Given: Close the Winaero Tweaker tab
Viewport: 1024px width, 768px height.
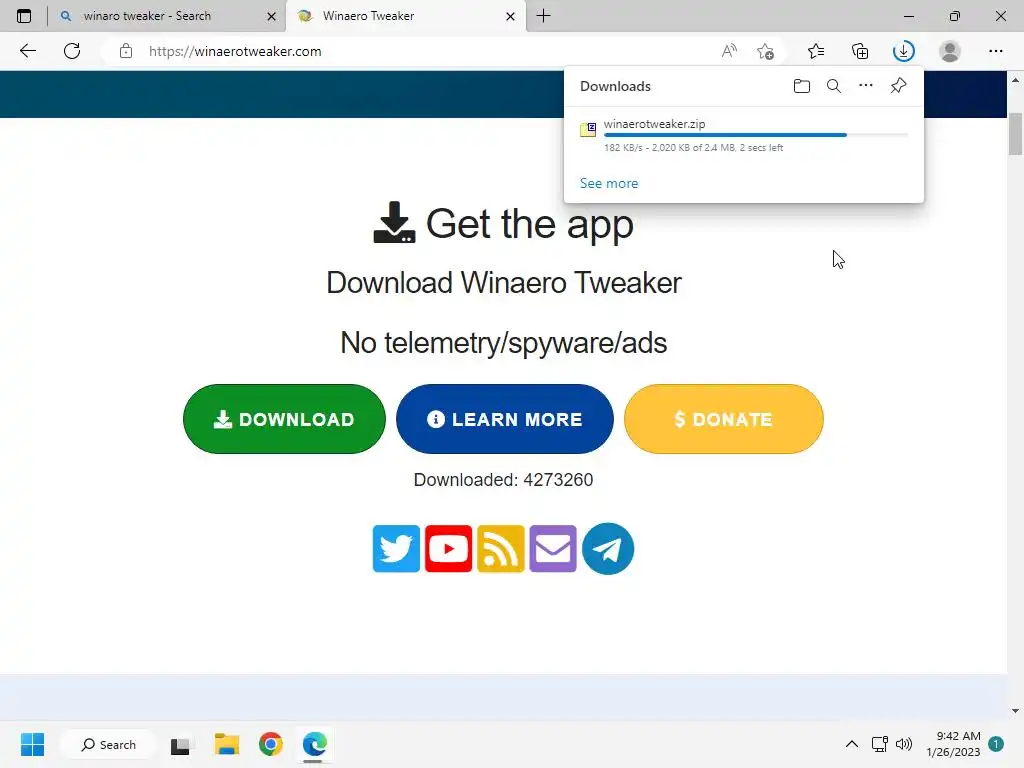Looking at the screenshot, I should 511,16.
